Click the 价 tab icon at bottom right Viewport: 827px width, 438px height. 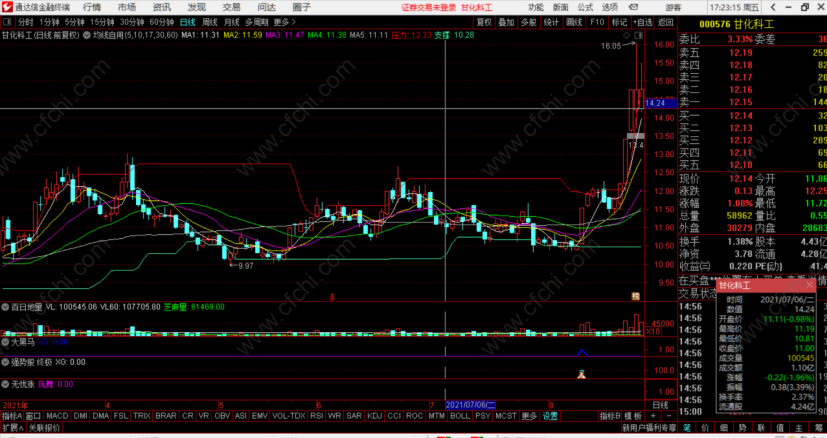tap(705, 427)
